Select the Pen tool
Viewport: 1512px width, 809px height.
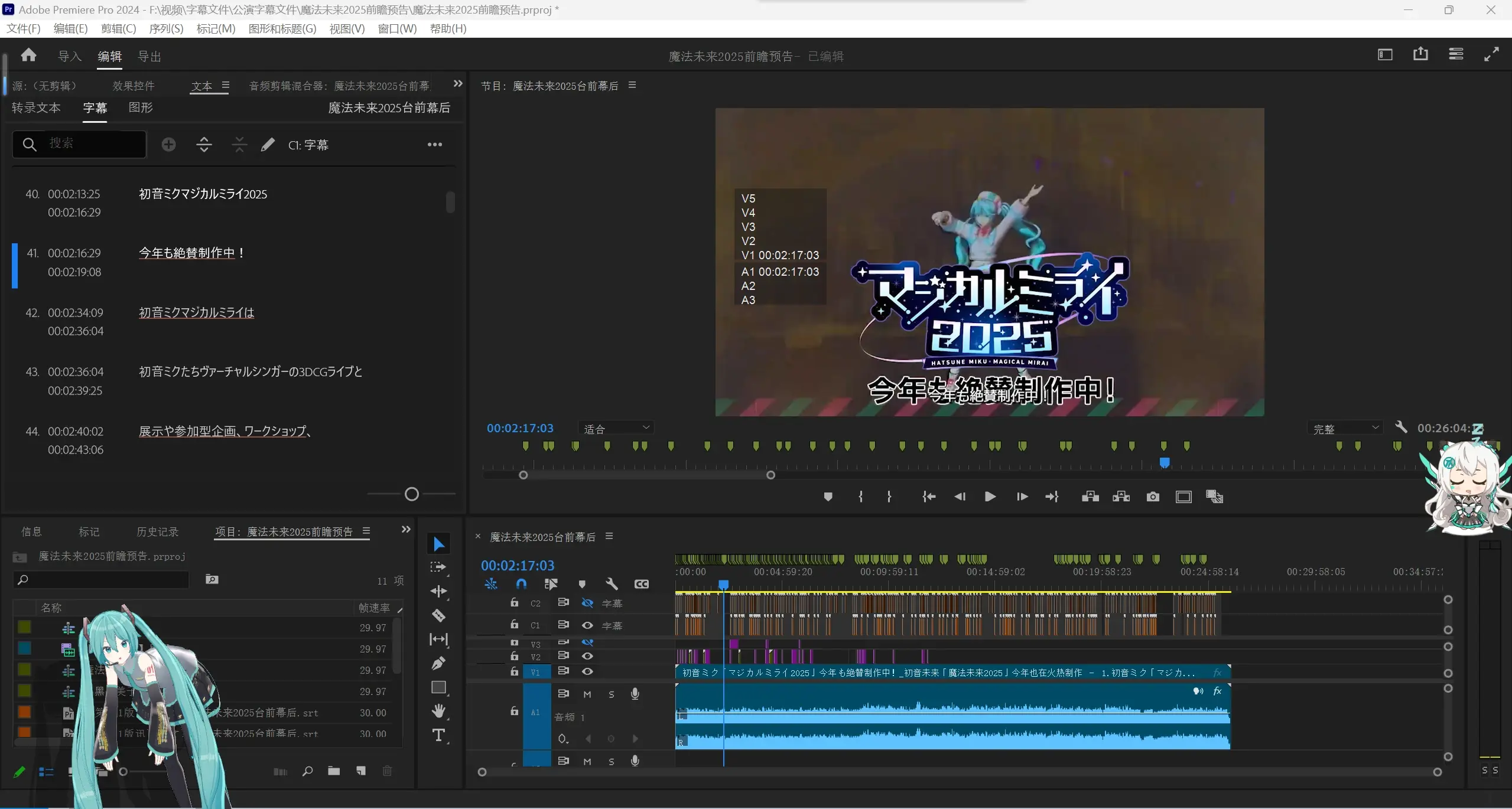tap(438, 663)
